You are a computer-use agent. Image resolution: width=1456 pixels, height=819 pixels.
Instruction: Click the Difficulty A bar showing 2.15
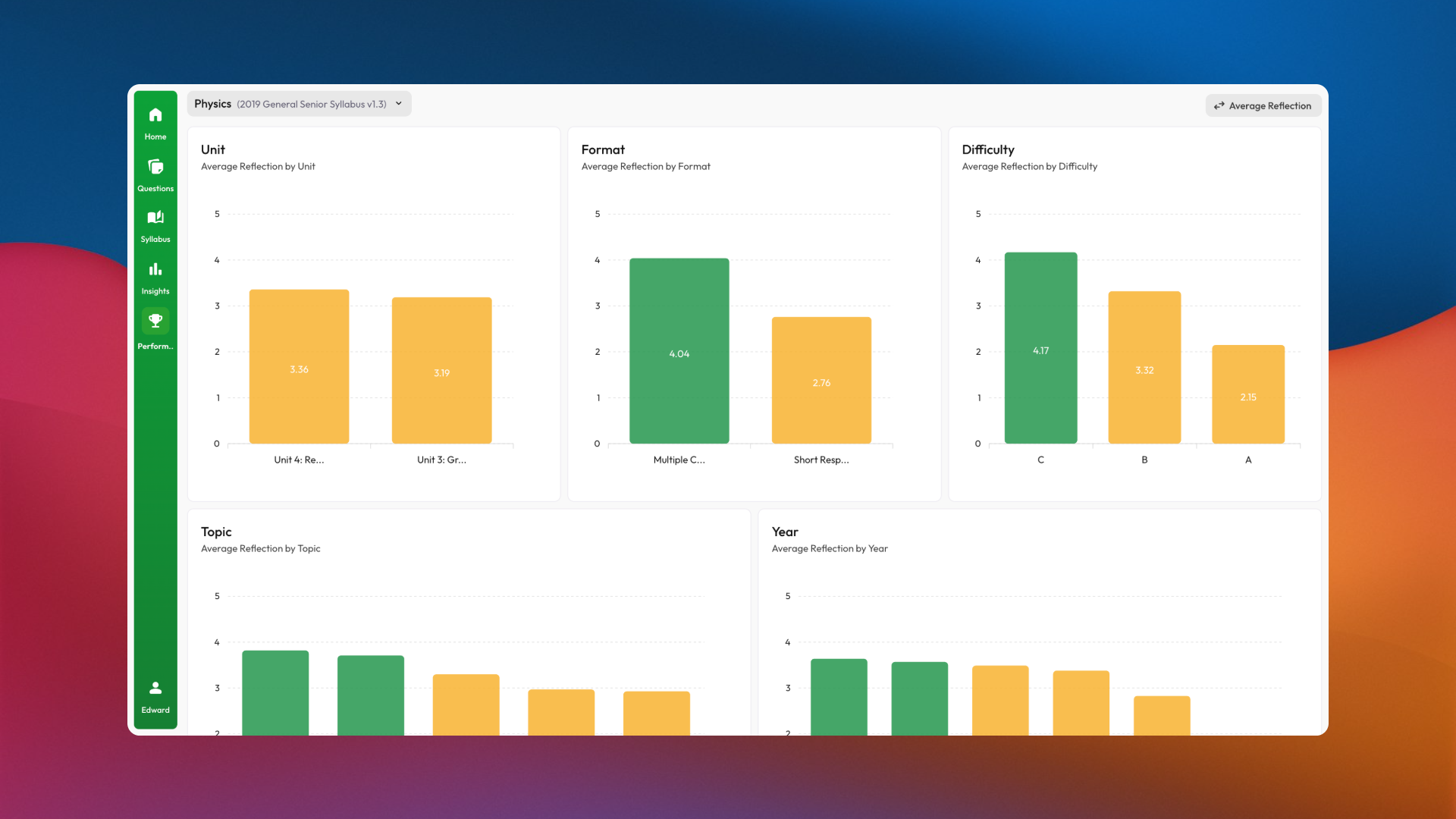click(x=1248, y=394)
